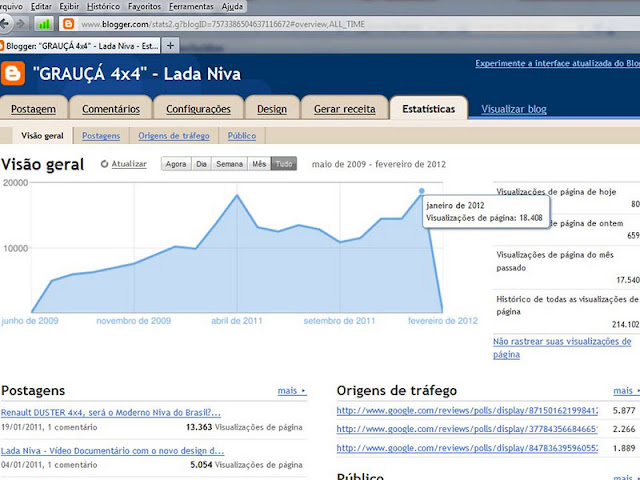The image size is (640, 480).
Task: Select the Agora time range button
Action: (x=176, y=164)
